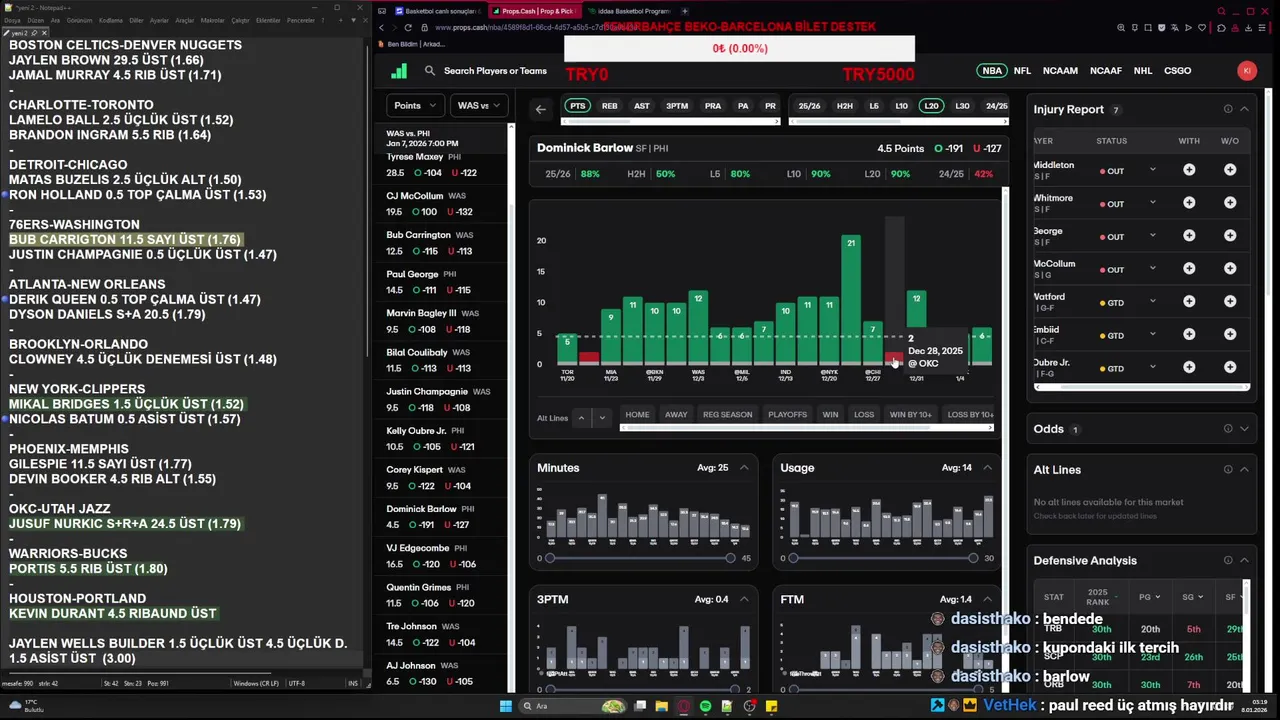This screenshot has height=720, width=1280.
Task: Open the Eklentiler menu in Notepad++
Action: point(269,20)
